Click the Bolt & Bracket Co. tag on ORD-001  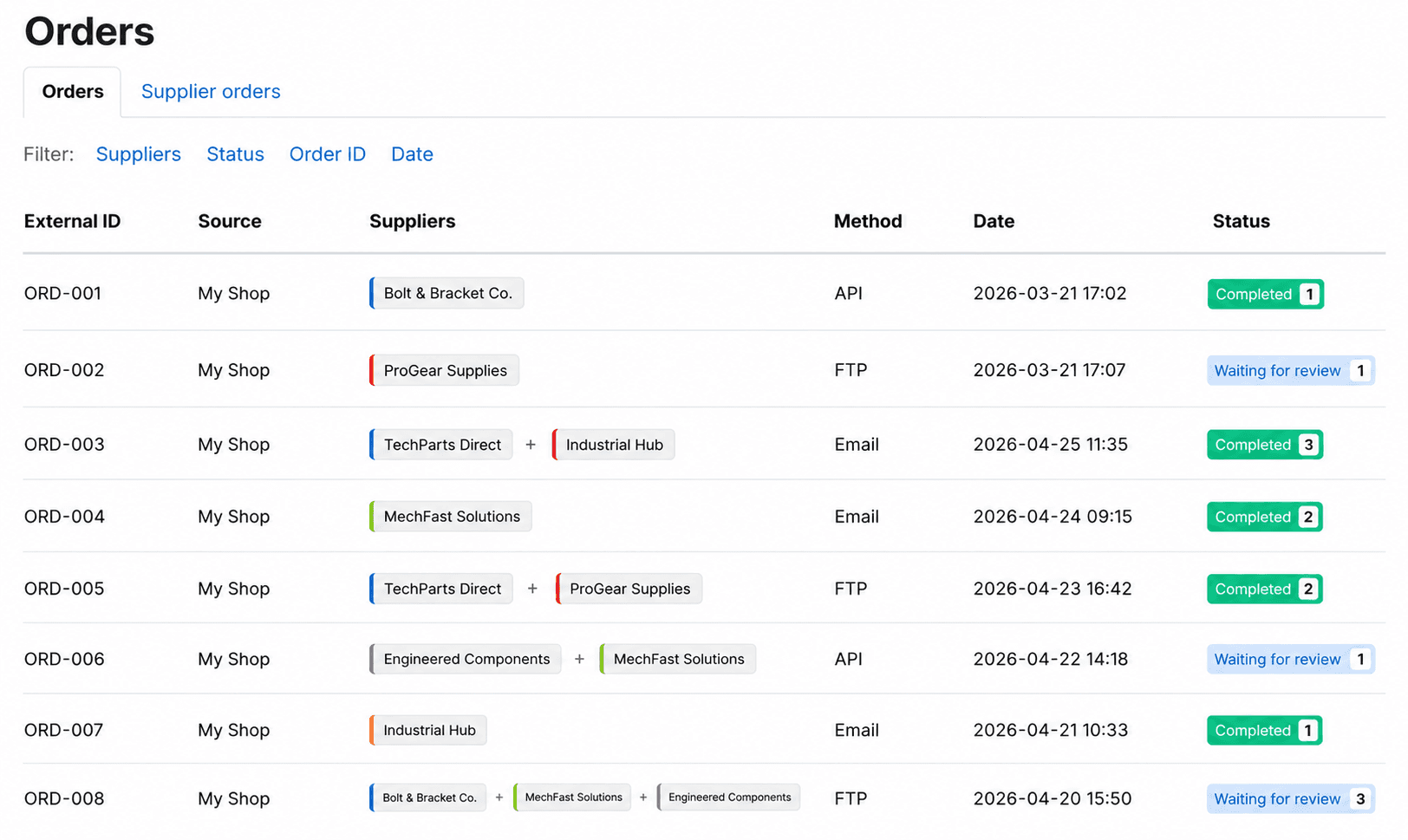tap(447, 293)
